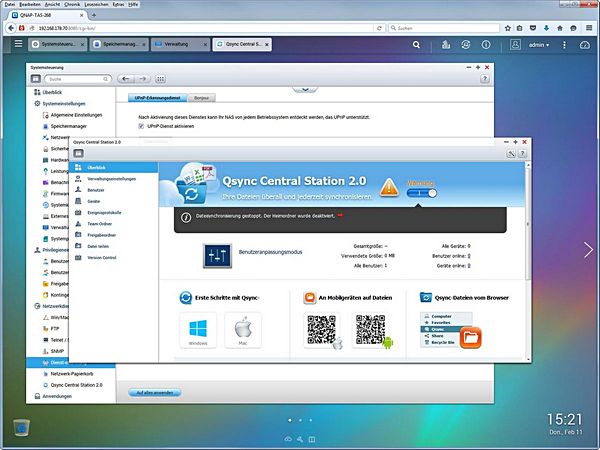Switch to the Verwaltung taskbar tab
Screen dimensions: 600x450
pyautogui.click(x=180, y=44)
